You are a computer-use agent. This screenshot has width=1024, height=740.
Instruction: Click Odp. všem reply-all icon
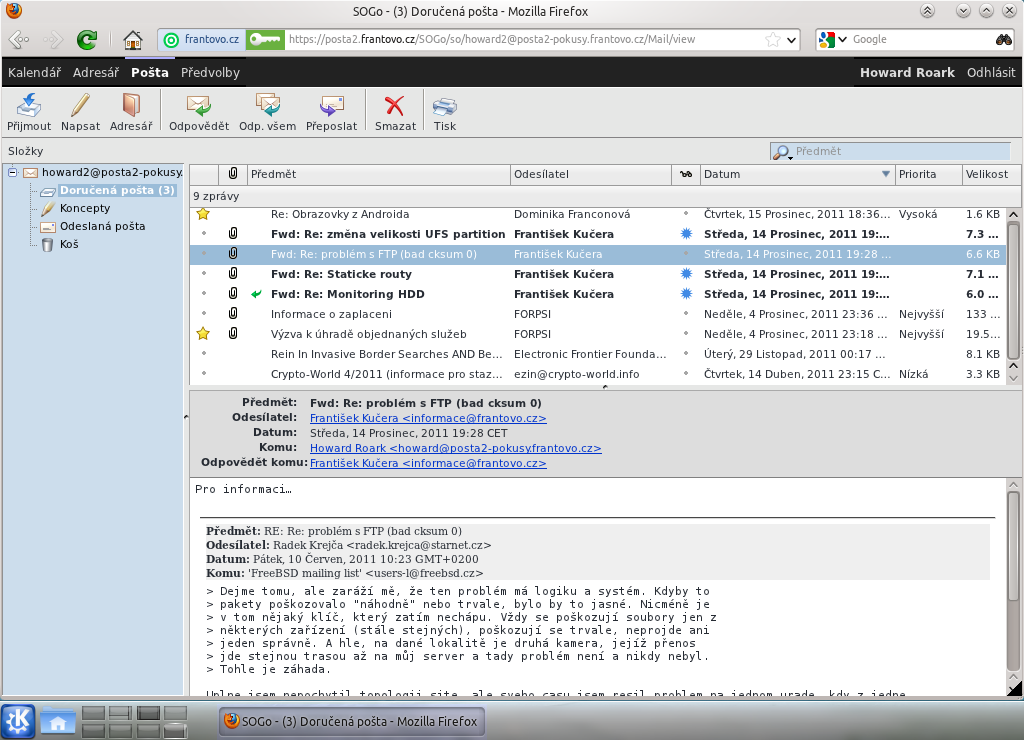point(267,106)
